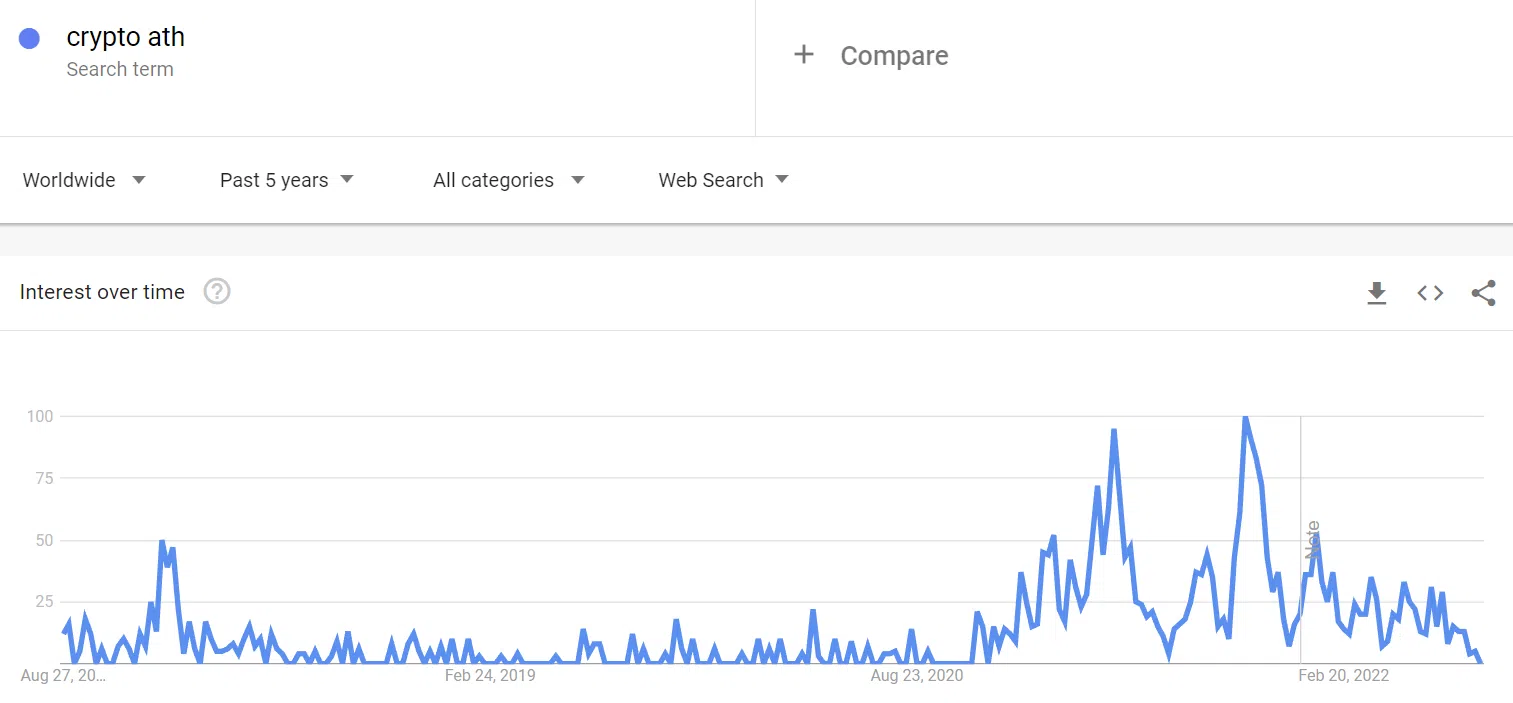Open the All categories dropdown

tap(509, 180)
